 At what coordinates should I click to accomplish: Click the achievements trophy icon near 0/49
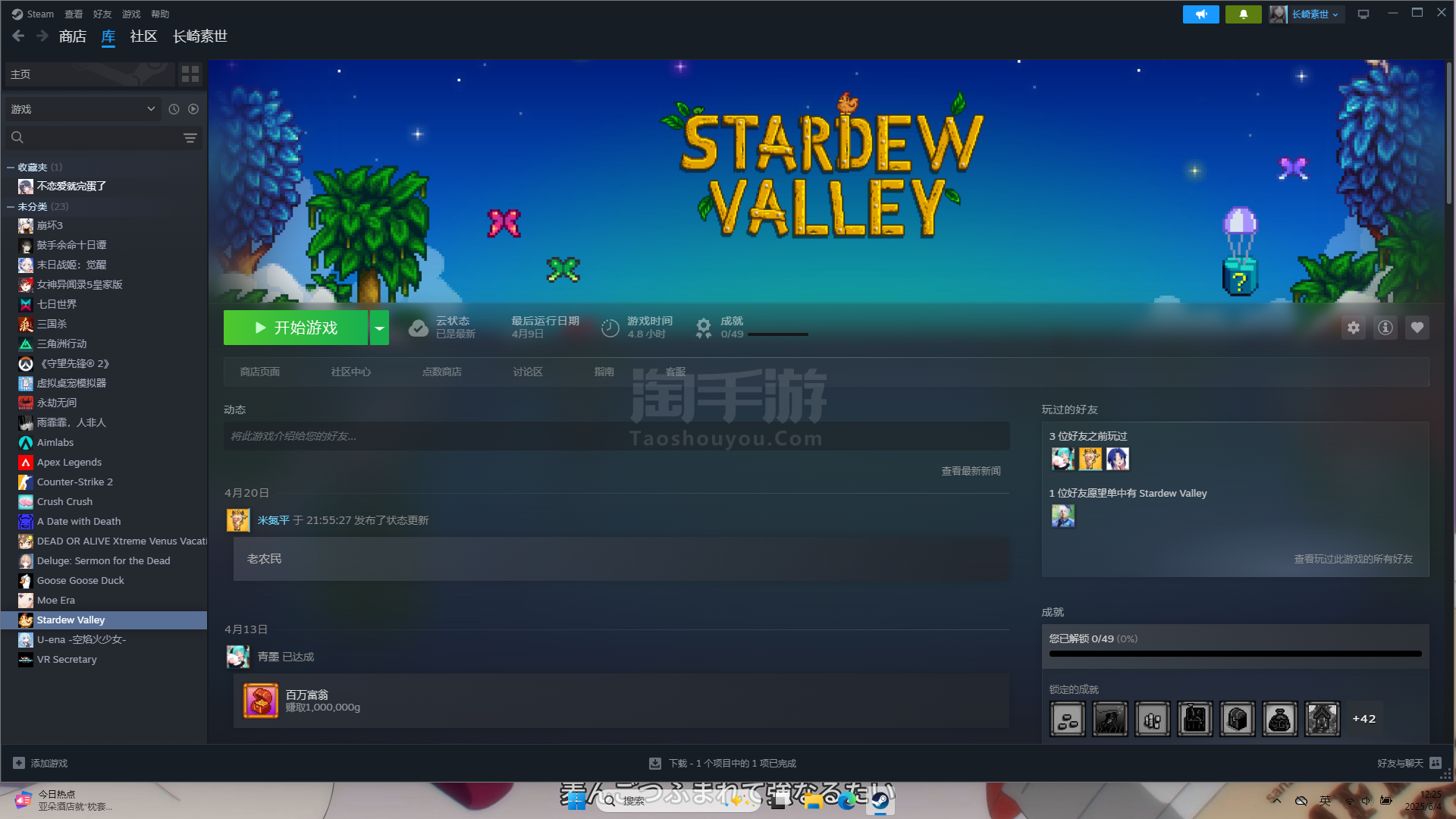[x=704, y=328]
